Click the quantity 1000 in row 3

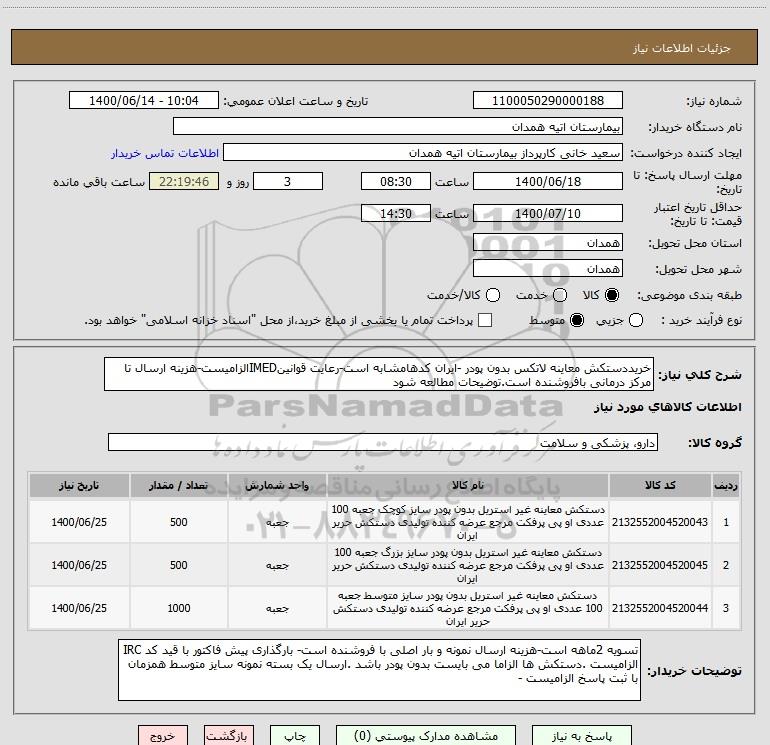(x=179, y=608)
